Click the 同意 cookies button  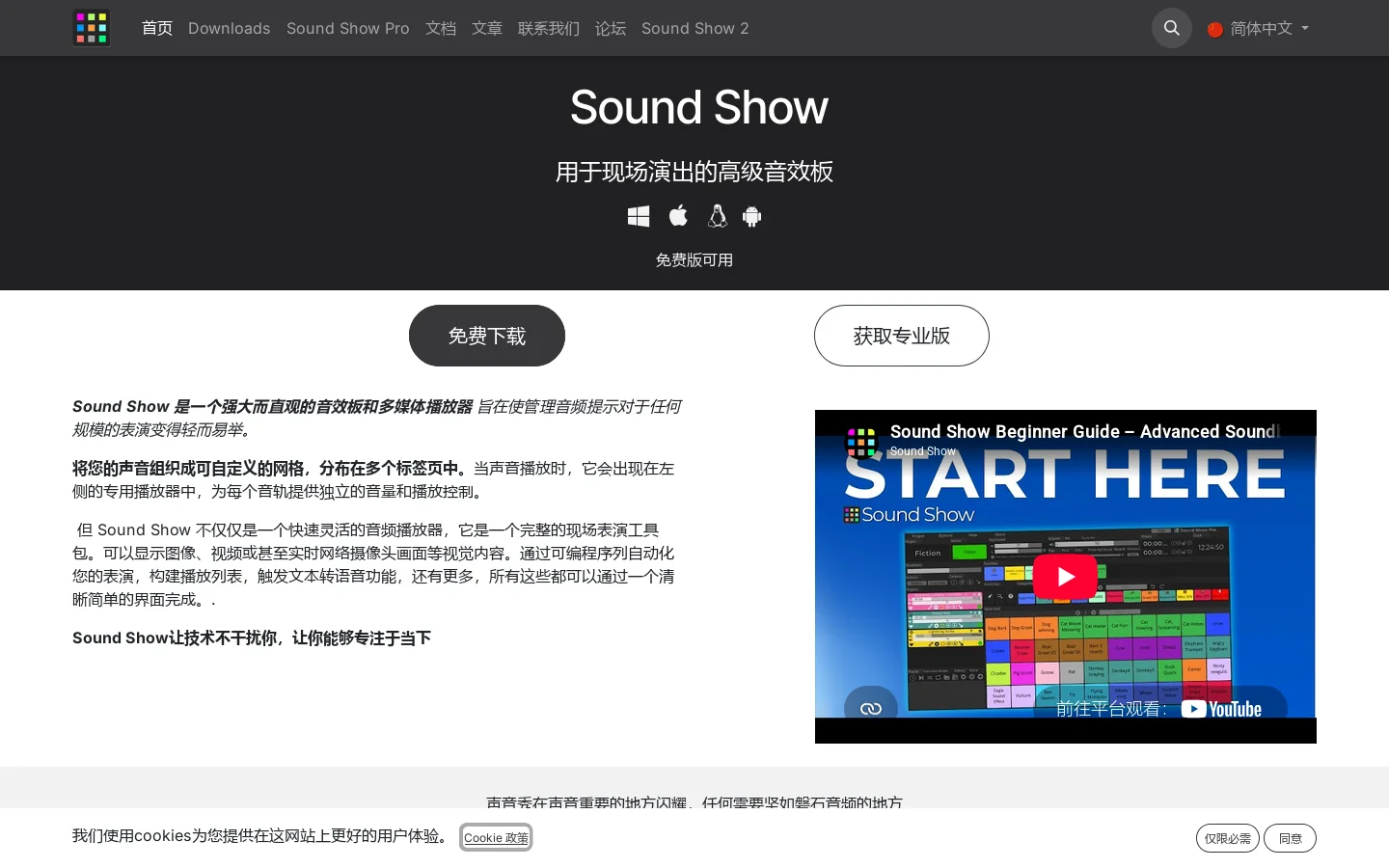point(1291,838)
